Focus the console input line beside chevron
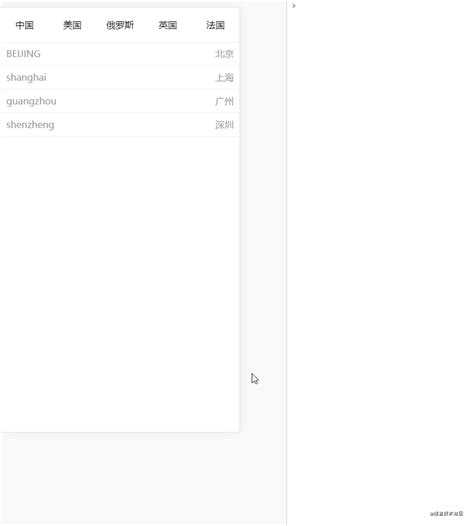This screenshot has width=474, height=526. [x=384, y=6]
